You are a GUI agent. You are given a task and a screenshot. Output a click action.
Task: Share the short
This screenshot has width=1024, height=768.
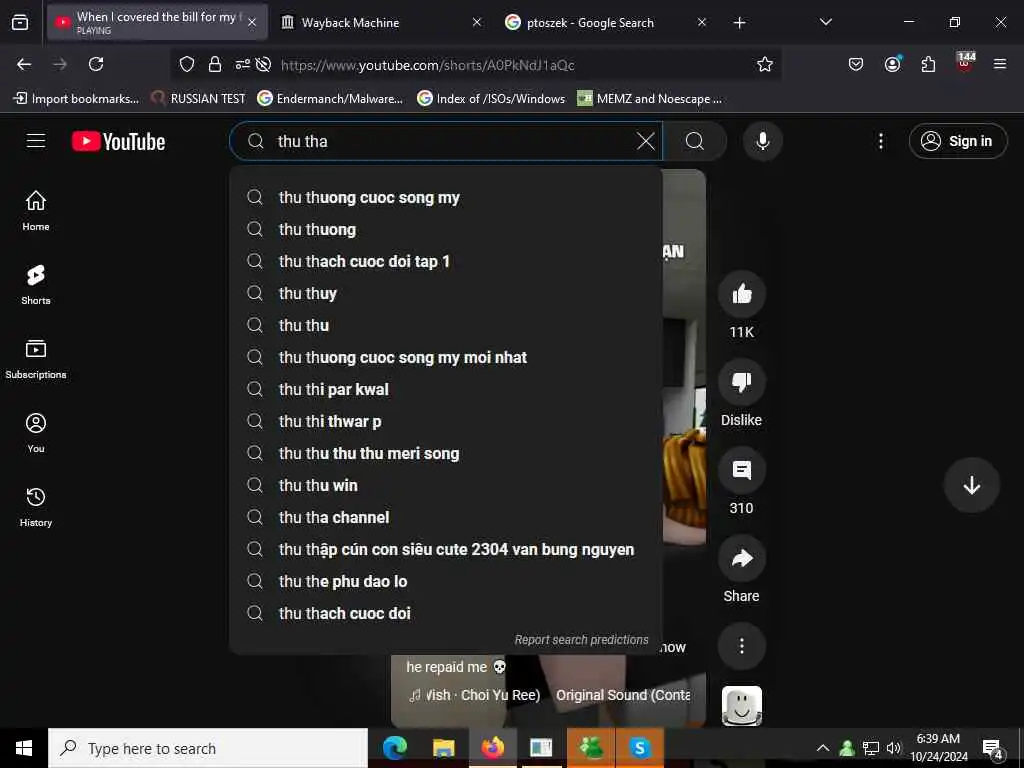[742, 558]
